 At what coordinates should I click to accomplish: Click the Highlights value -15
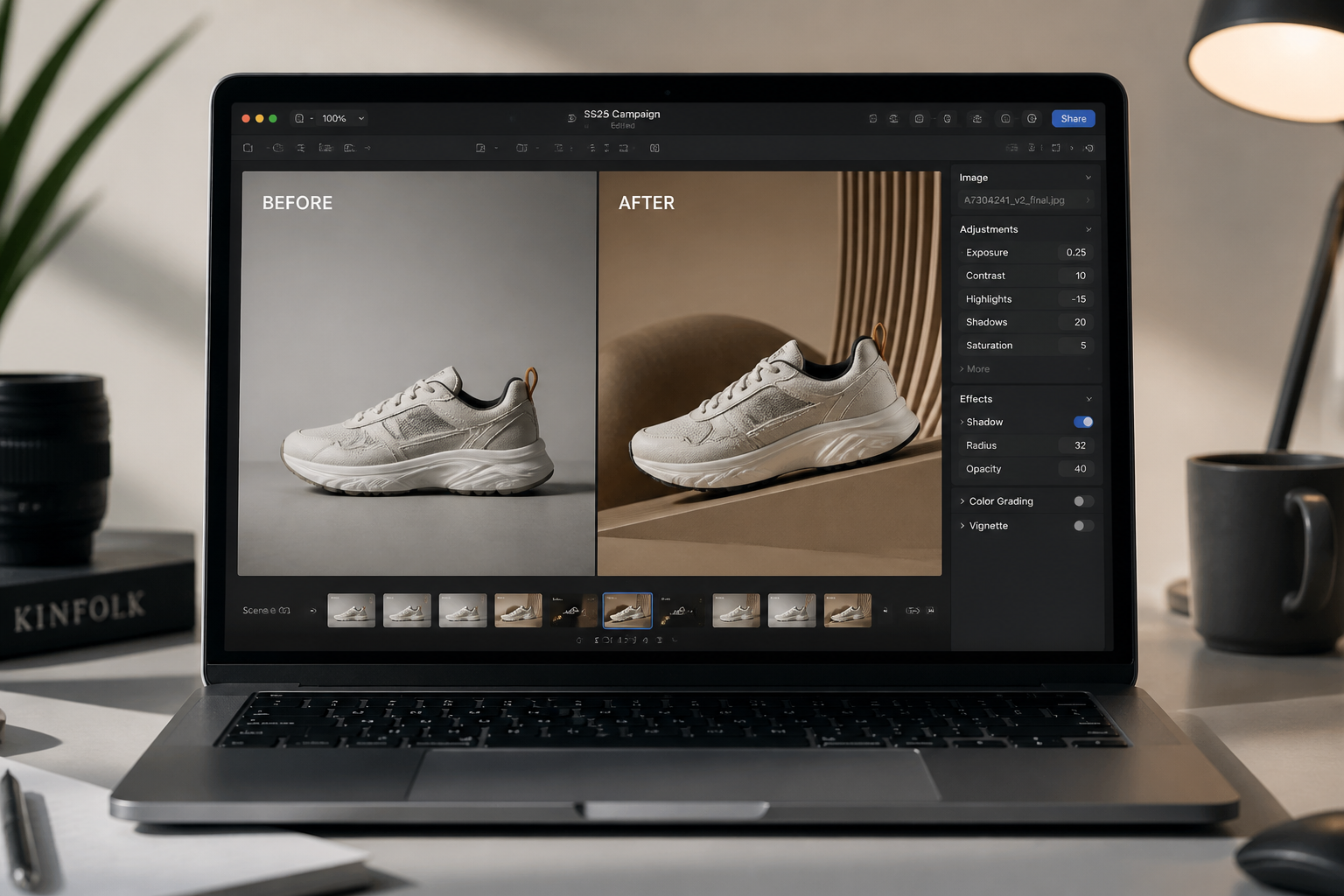1078,299
